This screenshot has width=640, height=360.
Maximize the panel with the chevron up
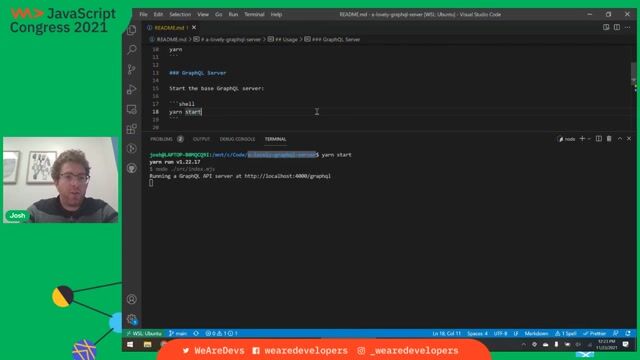pyautogui.click(x=620, y=139)
